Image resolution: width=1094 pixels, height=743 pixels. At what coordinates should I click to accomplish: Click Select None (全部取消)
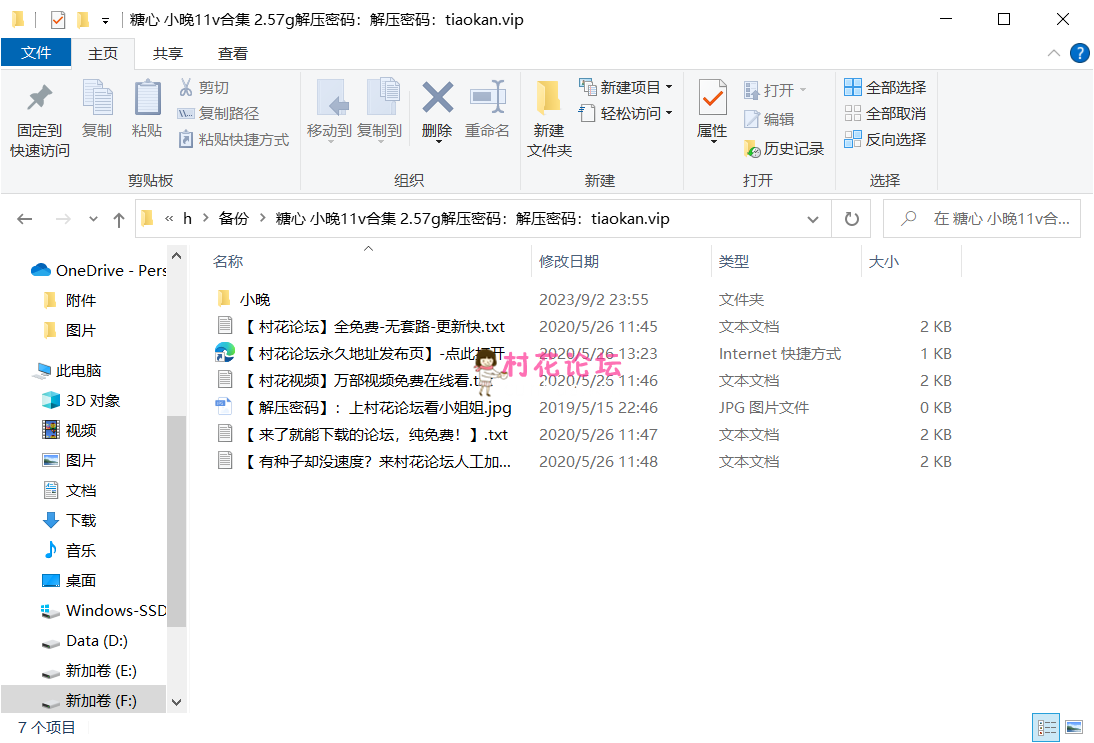[885, 113]
